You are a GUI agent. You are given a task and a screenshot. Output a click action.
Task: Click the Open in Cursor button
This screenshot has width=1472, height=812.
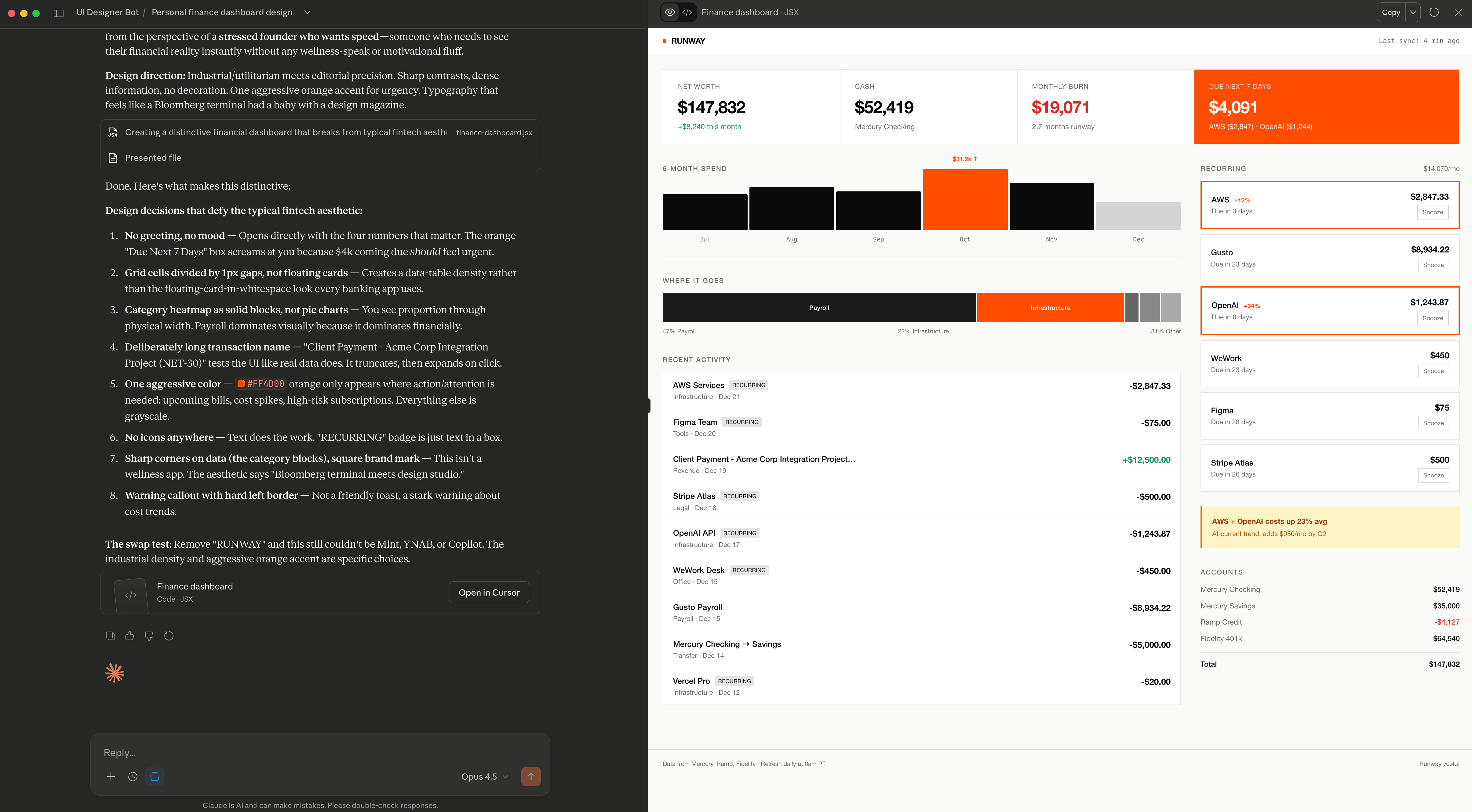tap(489, 592)
